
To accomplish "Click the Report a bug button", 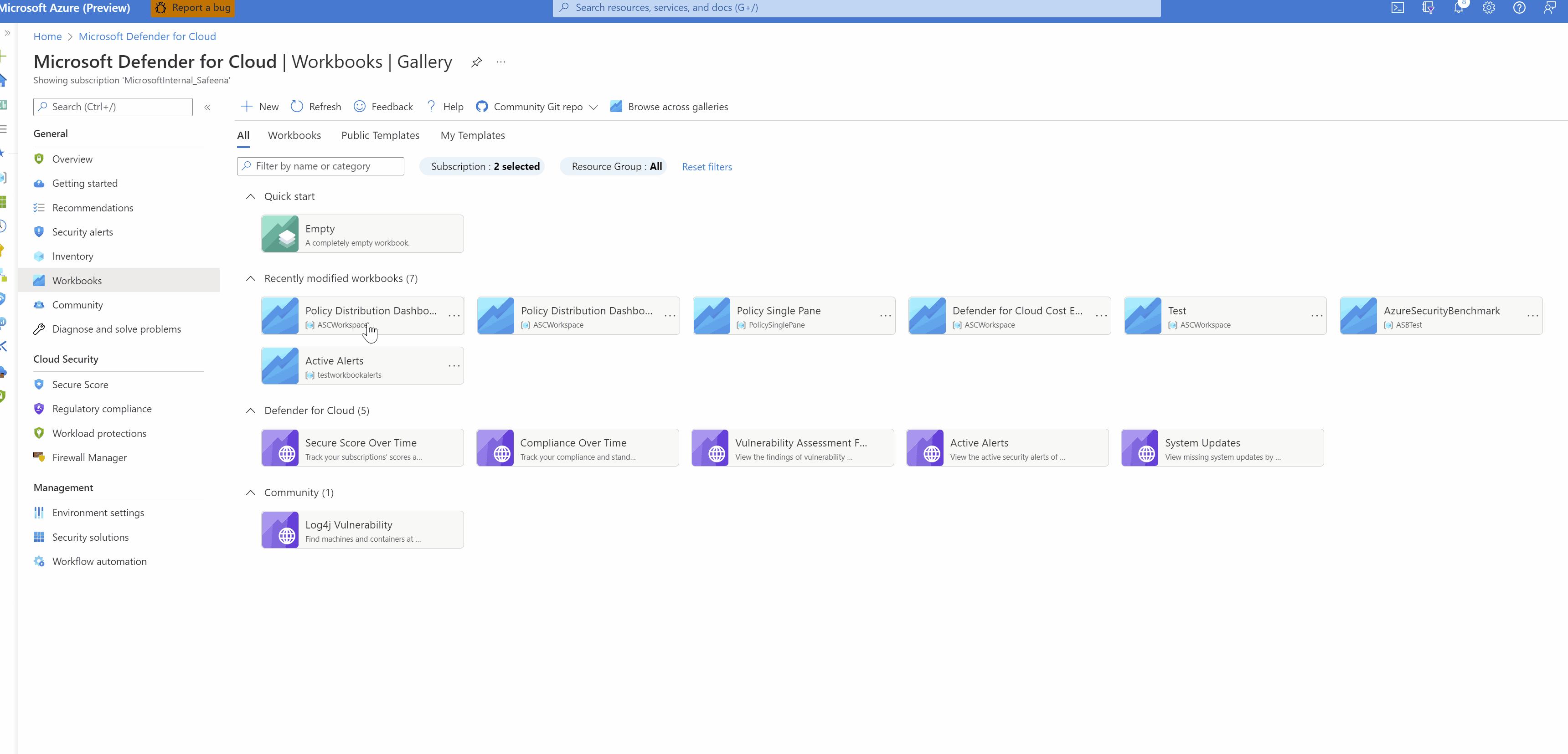I will (193, 8).
